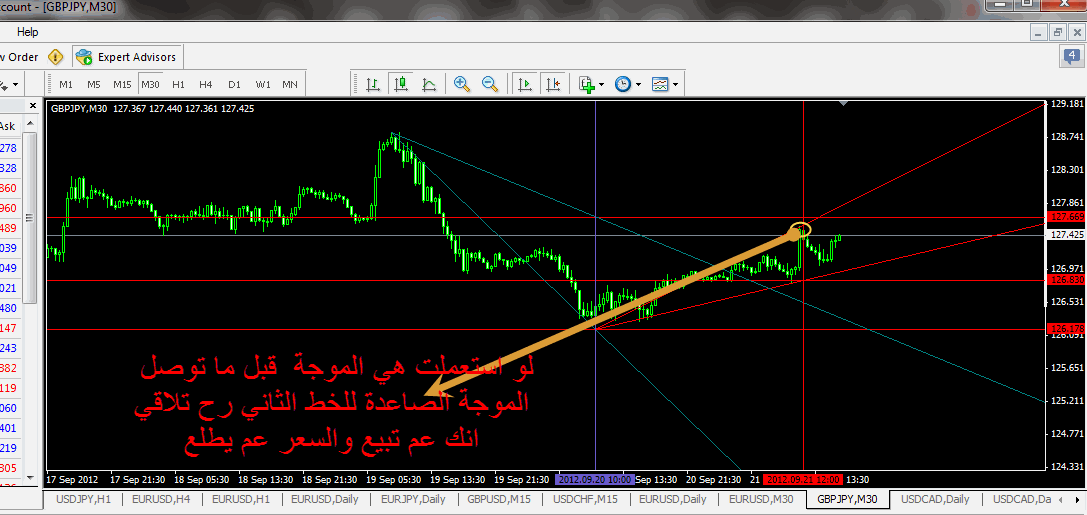Click Market Watch ask value 278

pos(8,148)
